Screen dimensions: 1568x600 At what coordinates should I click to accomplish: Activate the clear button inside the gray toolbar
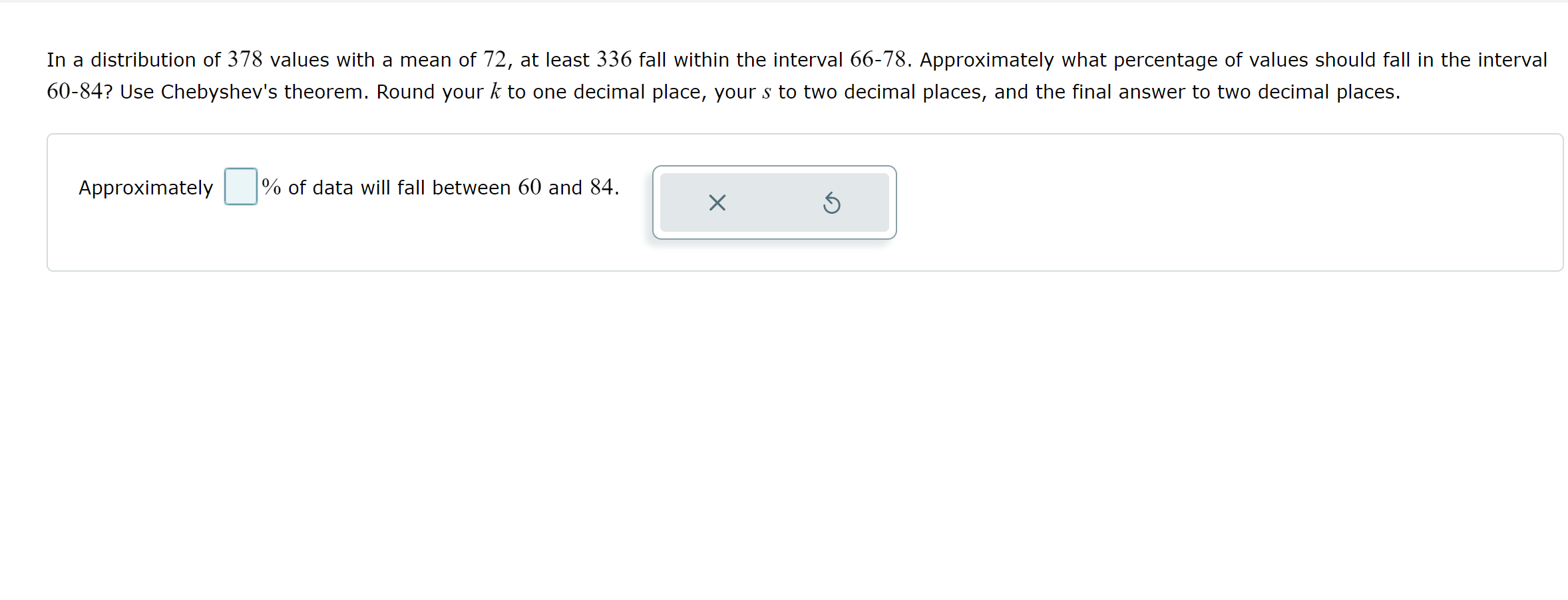tap(717, 203)
